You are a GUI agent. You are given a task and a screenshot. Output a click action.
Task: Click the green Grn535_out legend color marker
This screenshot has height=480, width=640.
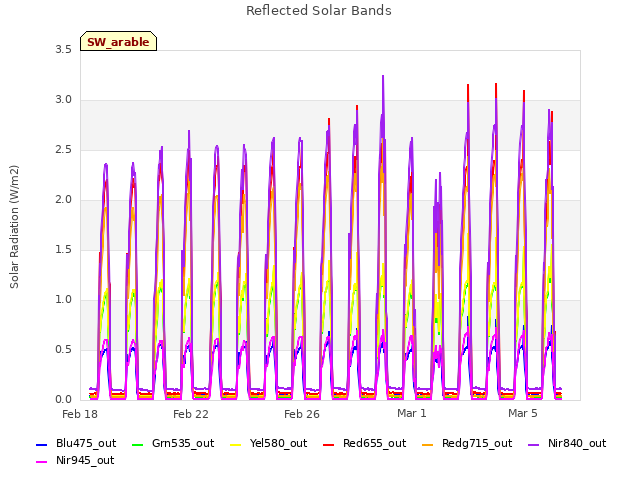(138, 444)
